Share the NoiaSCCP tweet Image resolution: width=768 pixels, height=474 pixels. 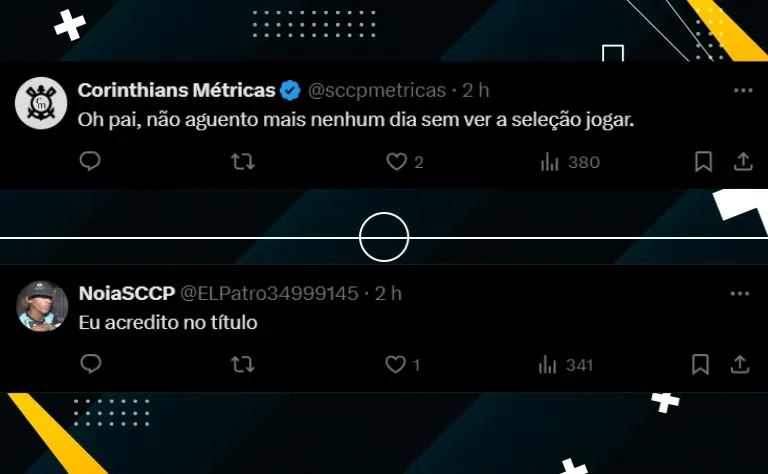tap(740, 364)
